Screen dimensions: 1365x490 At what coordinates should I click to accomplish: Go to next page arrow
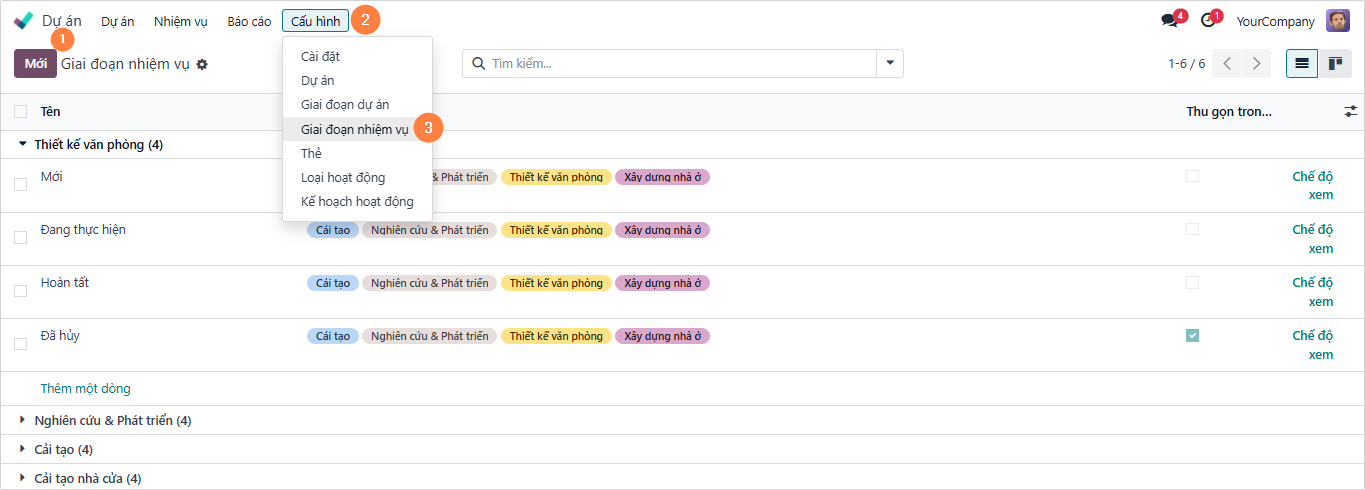click(1256, 64)
